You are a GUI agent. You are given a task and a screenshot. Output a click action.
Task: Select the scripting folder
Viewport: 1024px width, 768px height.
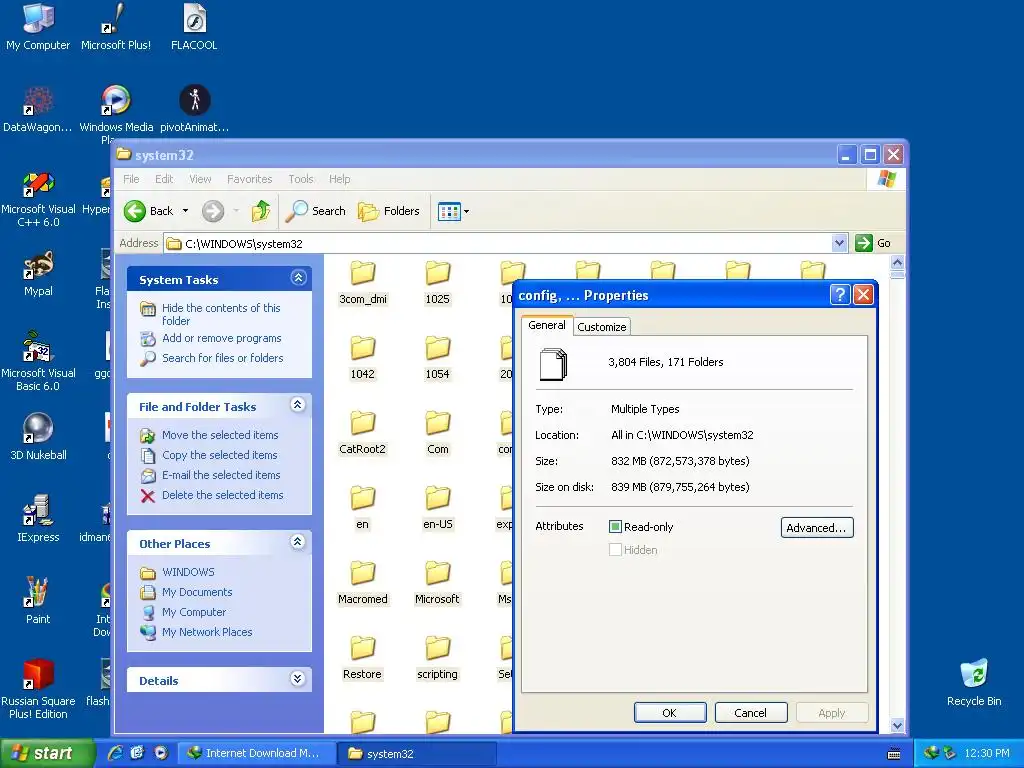coord(438,658)
